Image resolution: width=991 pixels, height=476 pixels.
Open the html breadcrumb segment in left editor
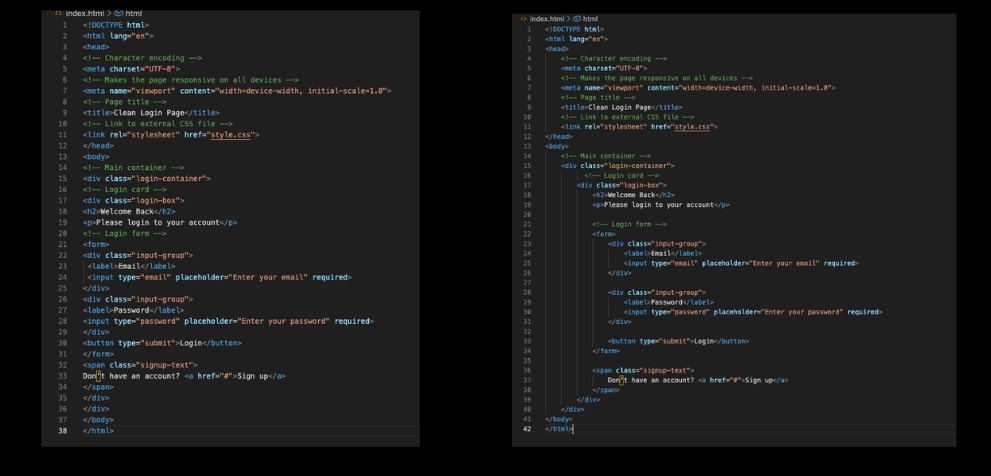tap(133, 13)
